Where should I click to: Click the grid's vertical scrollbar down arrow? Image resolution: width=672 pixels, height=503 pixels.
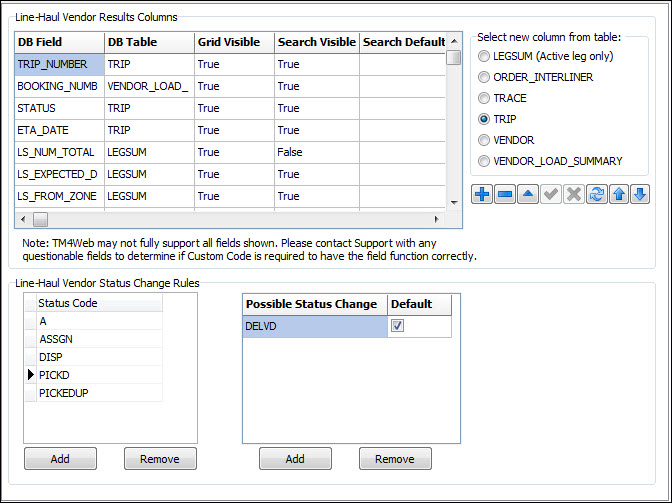[x=454, y=202]
